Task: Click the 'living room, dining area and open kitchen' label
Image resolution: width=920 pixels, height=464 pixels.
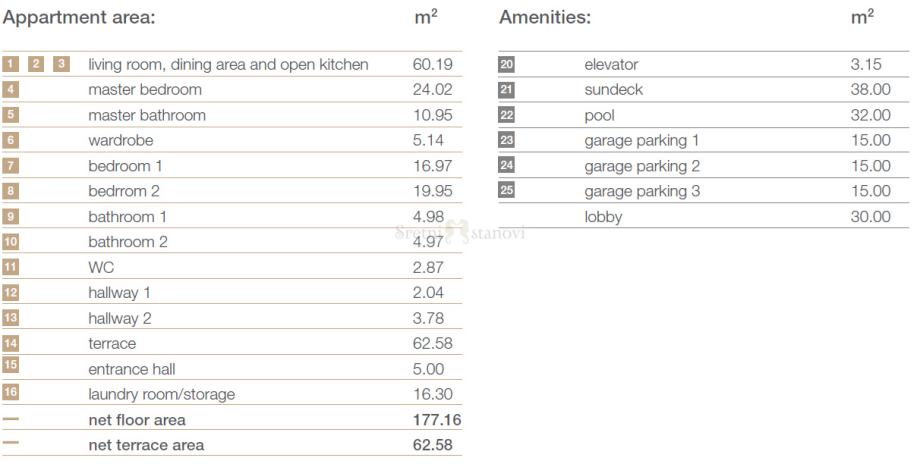Action: tap(228, 65)
